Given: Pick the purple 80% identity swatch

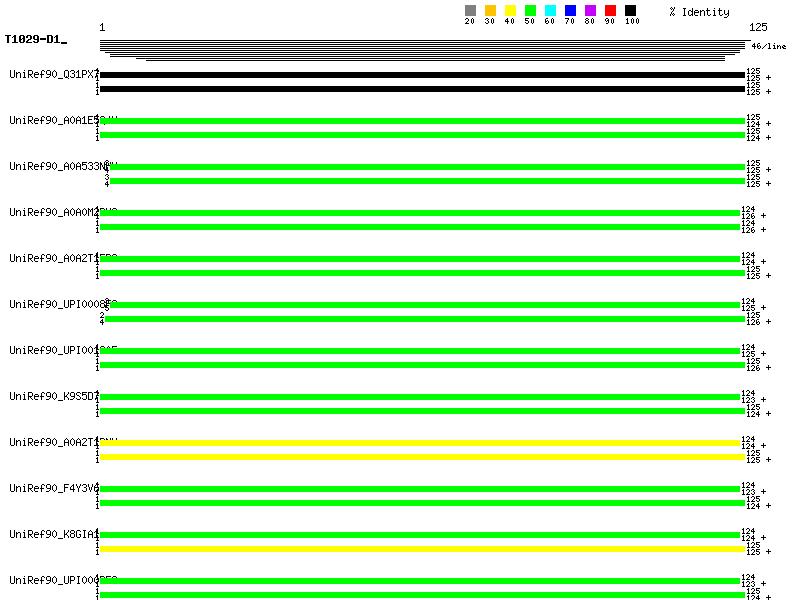Looking at the screenshot, I should coord(590,11).
